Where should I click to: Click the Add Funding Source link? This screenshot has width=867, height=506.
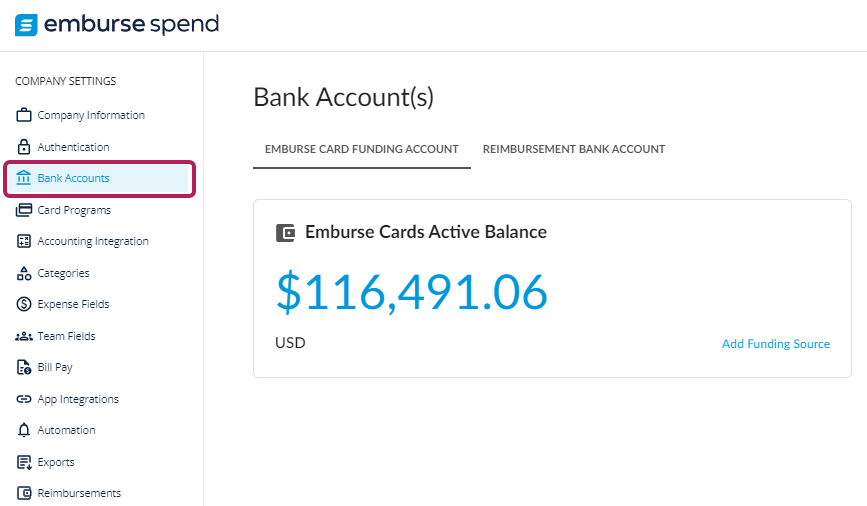(x=776, y=344)
